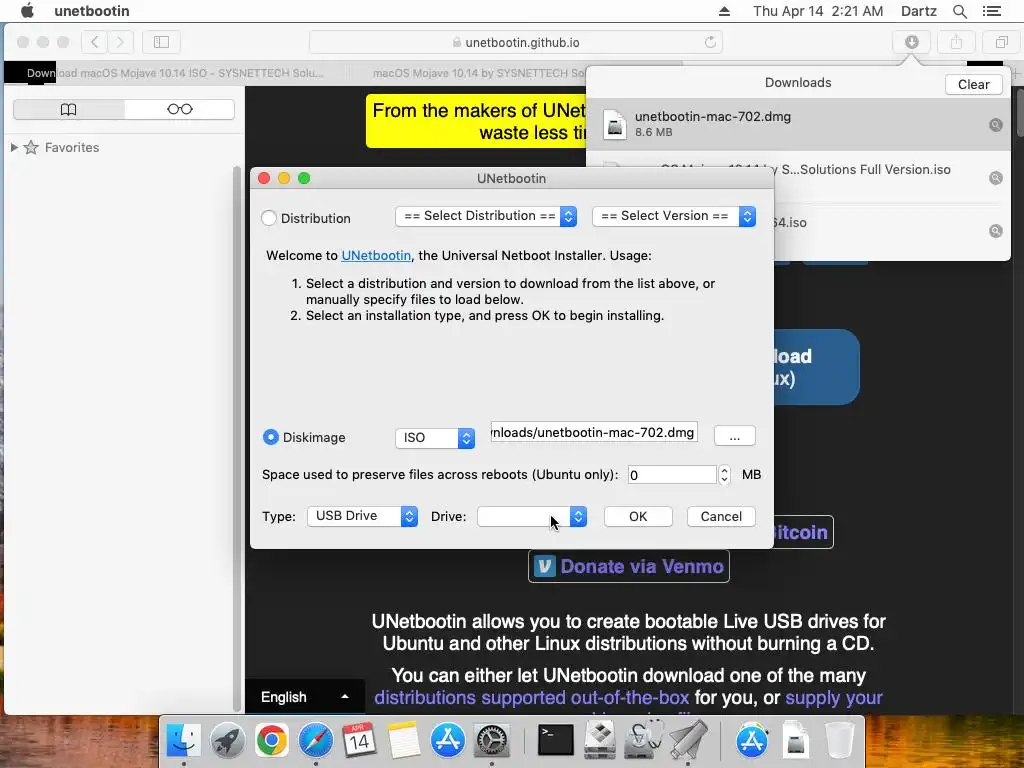Click UNetbootin USB stick dock icon
The height and width of the screenshot is (768, 1024).
688,741
